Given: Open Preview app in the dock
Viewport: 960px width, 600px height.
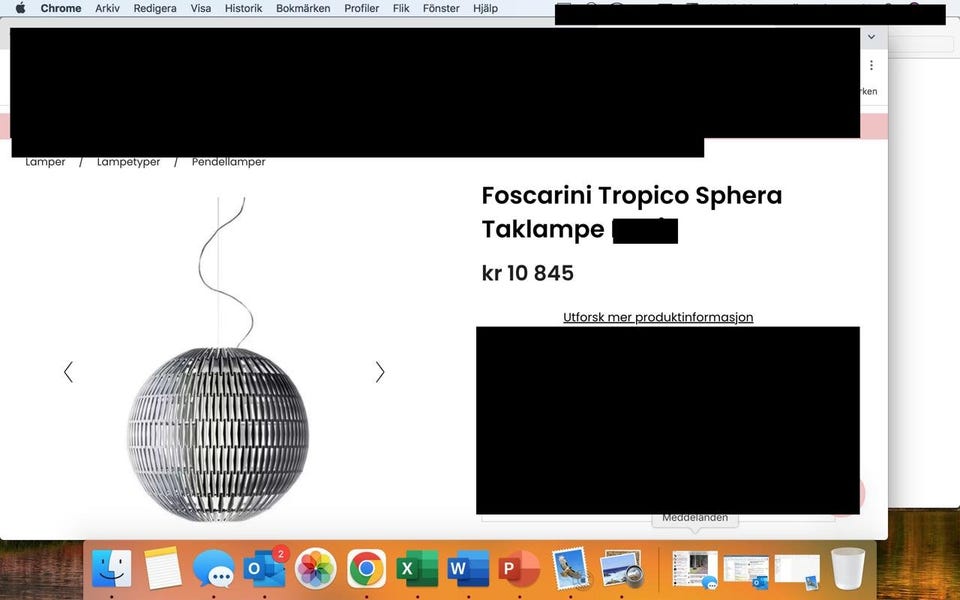Looking at the screenshot, I should click(621, 569).
